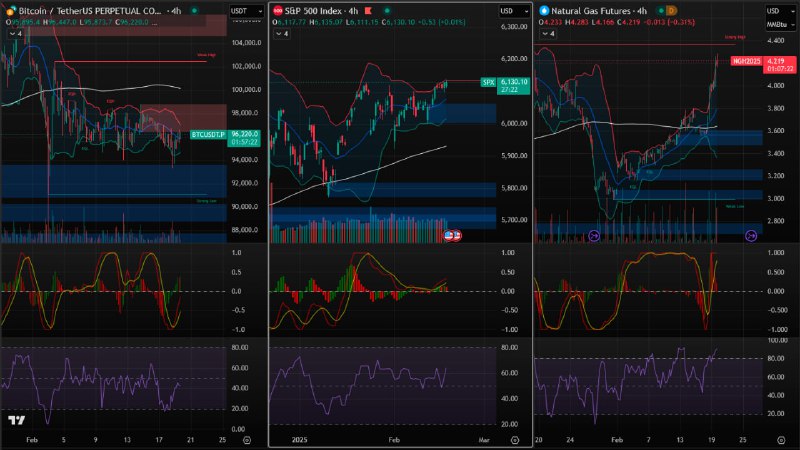Click the S&P 500 Index logo icon
800x450 pixels.
coord(278,11)
